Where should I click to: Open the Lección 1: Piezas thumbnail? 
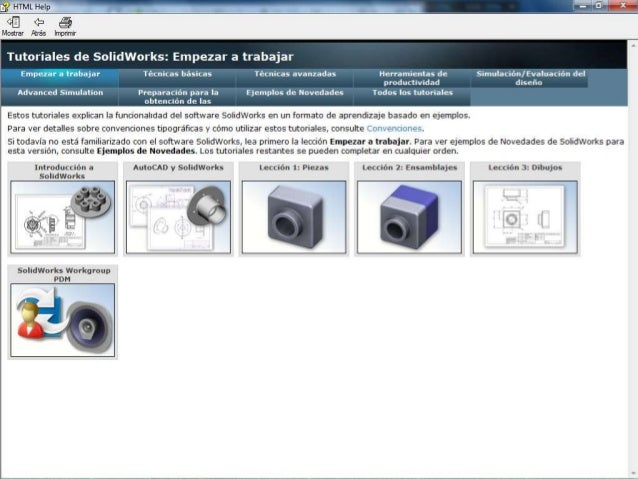(x=294, y=217)
